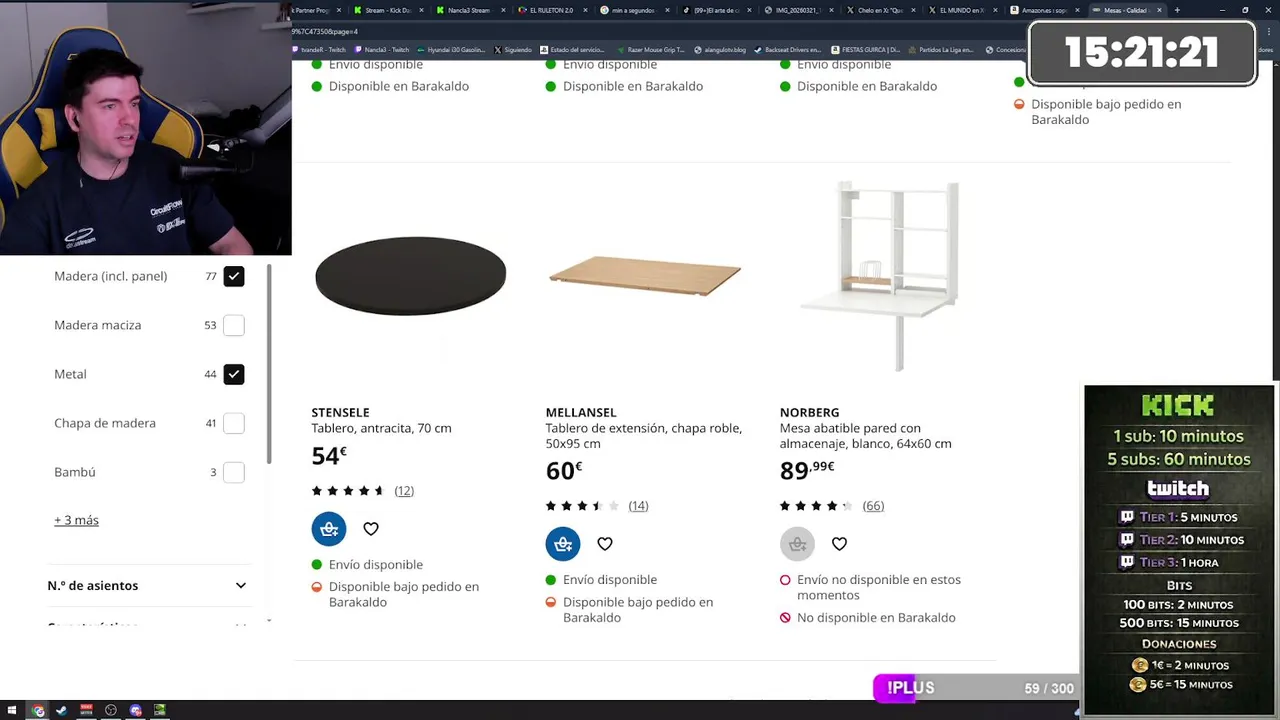Viewport: 1280px width, 720px height.
Task: Open Windows Start menu
Action: 12,710
